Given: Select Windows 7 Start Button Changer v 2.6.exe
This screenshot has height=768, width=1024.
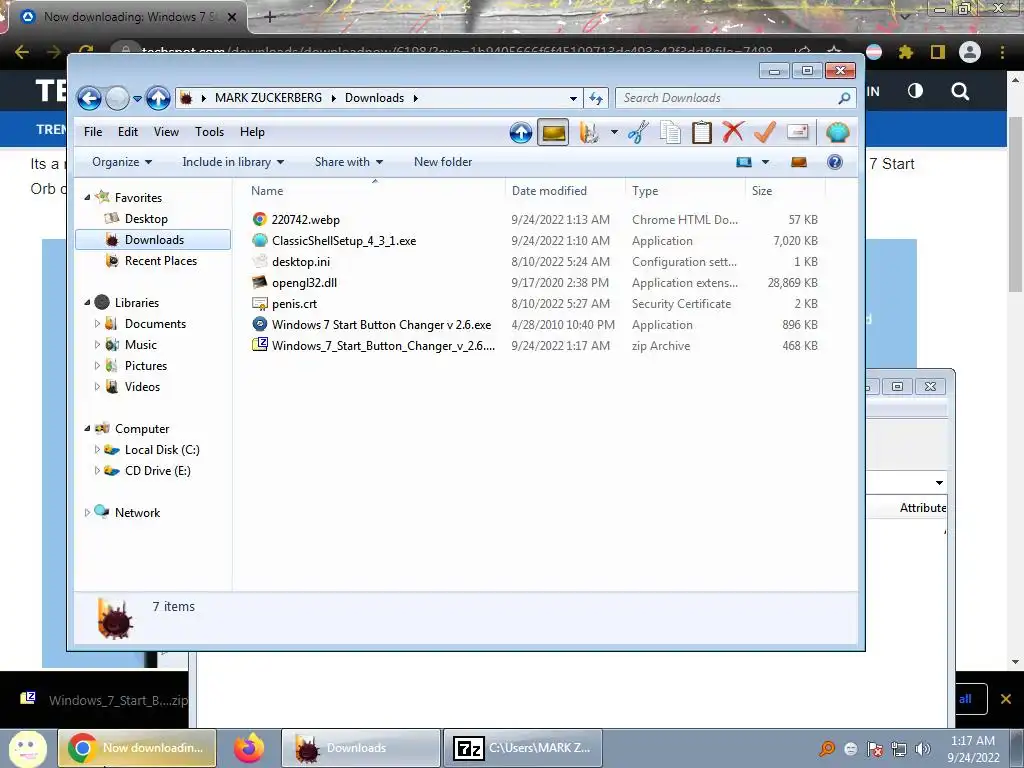Looking at the screenshot, I should [x=381, y=325].
